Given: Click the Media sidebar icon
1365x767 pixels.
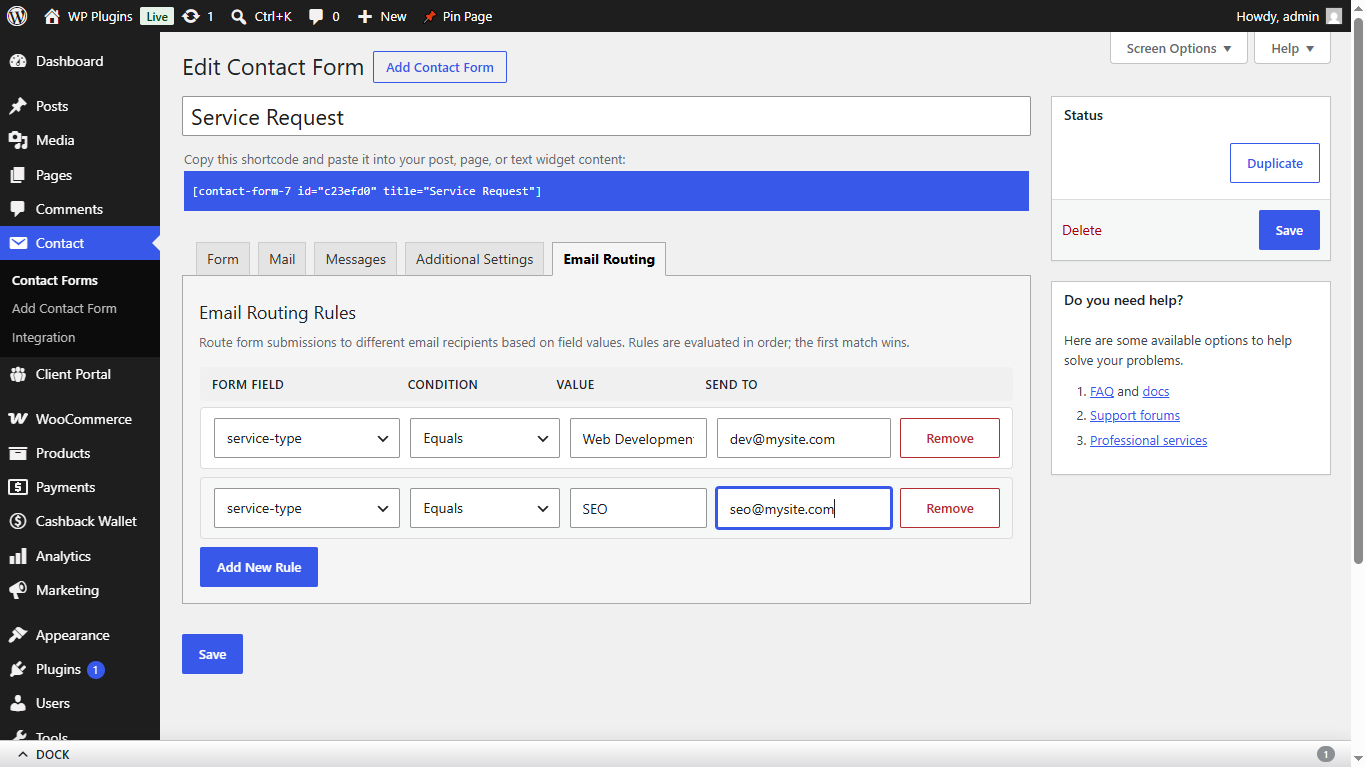Looking at the screenshot, I should (x=18, y=140).
